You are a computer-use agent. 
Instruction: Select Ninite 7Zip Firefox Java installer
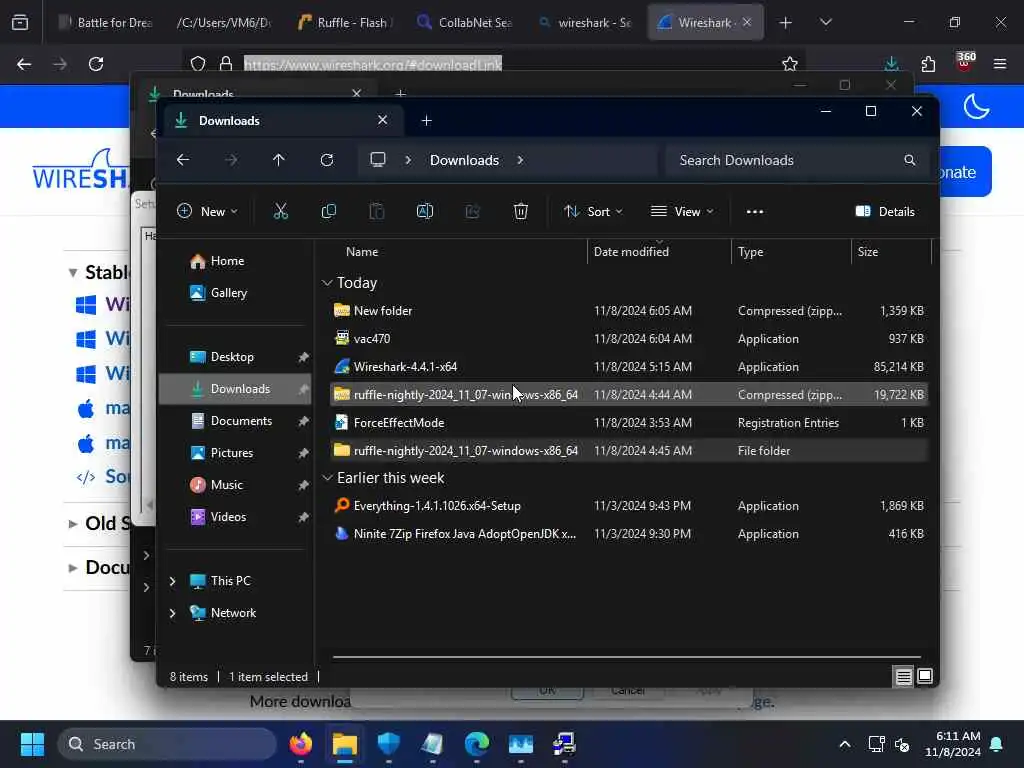(x=628, y=534)
